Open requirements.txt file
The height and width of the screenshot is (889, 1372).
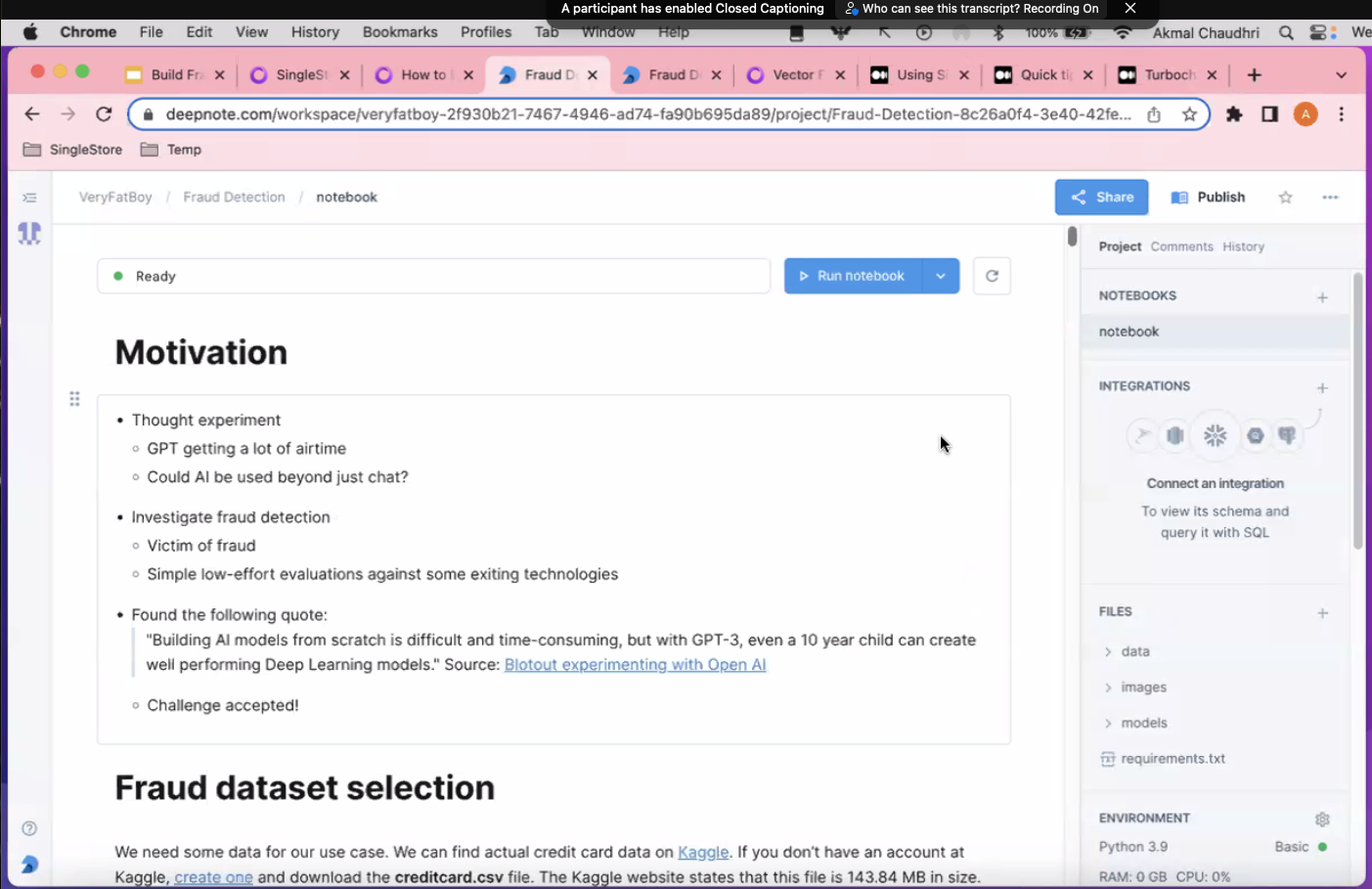[x=1173, y=758]
